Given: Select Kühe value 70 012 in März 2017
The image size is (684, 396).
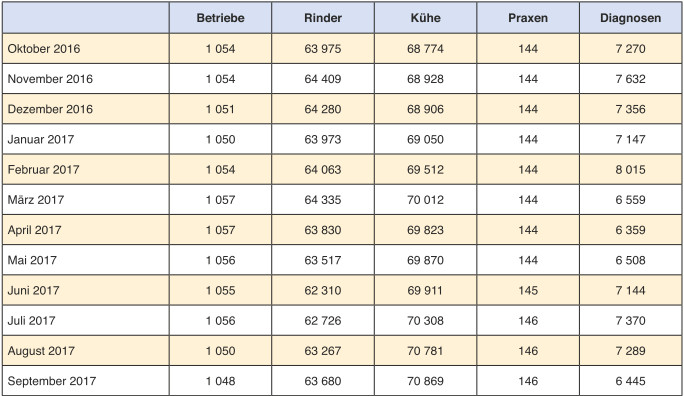Looking at the screenshot, I should click(x=425, y=200).
